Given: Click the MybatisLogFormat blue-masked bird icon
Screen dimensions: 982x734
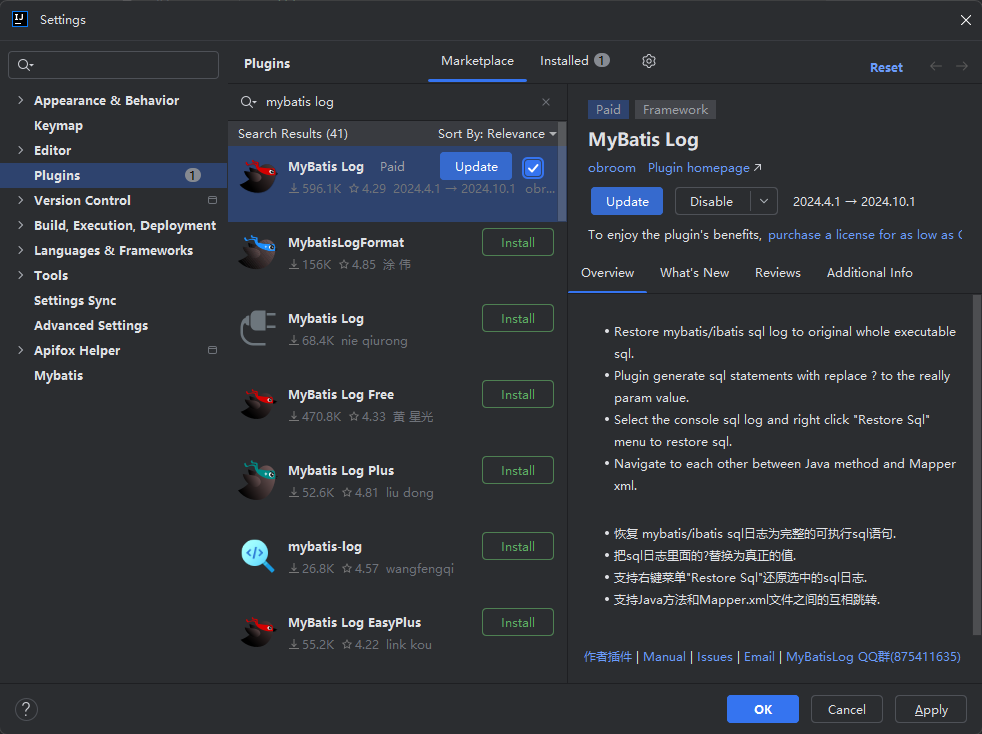Looking at the screenshot, I should point(258,253).
